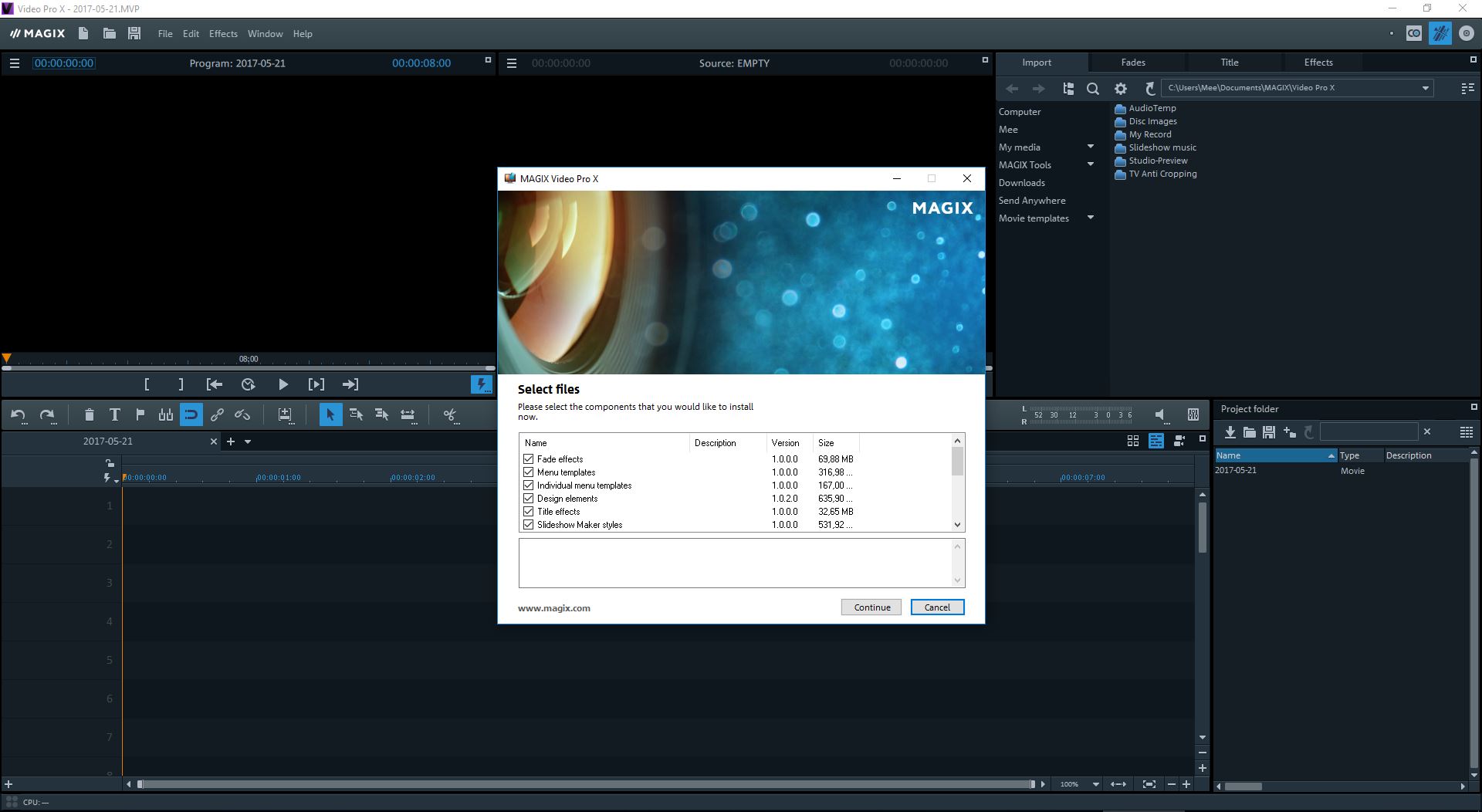
Task: Uncheck Menu templates component
Action: pyautogui.click(x=529, y=472)
